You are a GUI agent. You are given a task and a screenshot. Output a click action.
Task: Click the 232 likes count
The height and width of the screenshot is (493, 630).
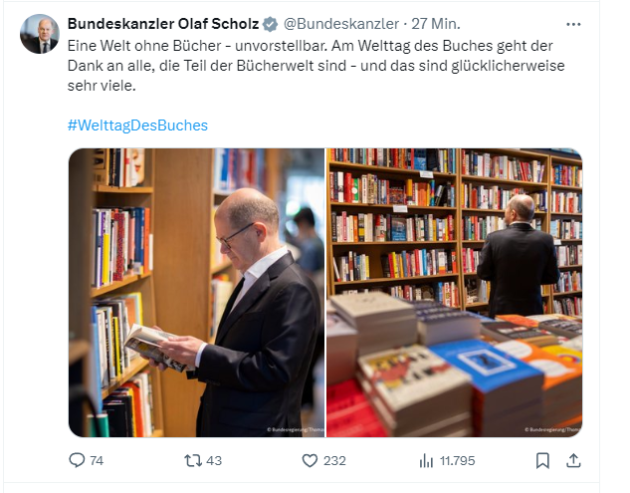point(335,460)
